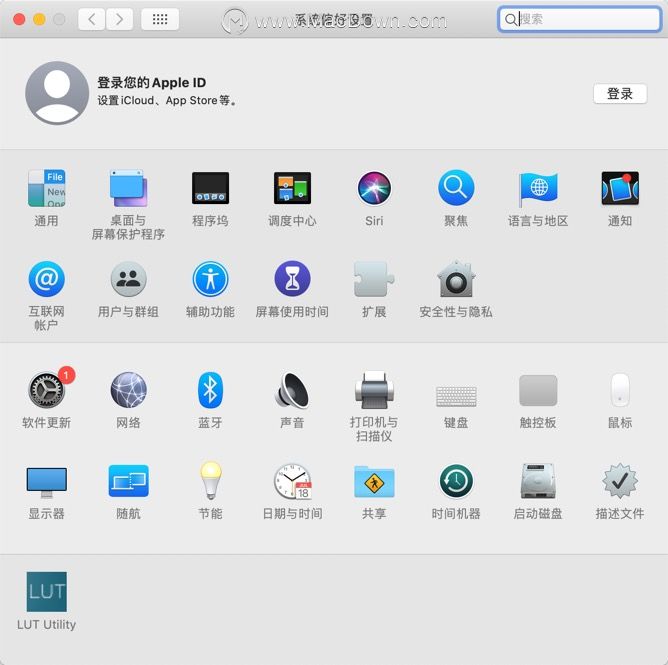This screenshot has width=668, height=665.
Task: Show all preferences grid button
Action: 160,19
